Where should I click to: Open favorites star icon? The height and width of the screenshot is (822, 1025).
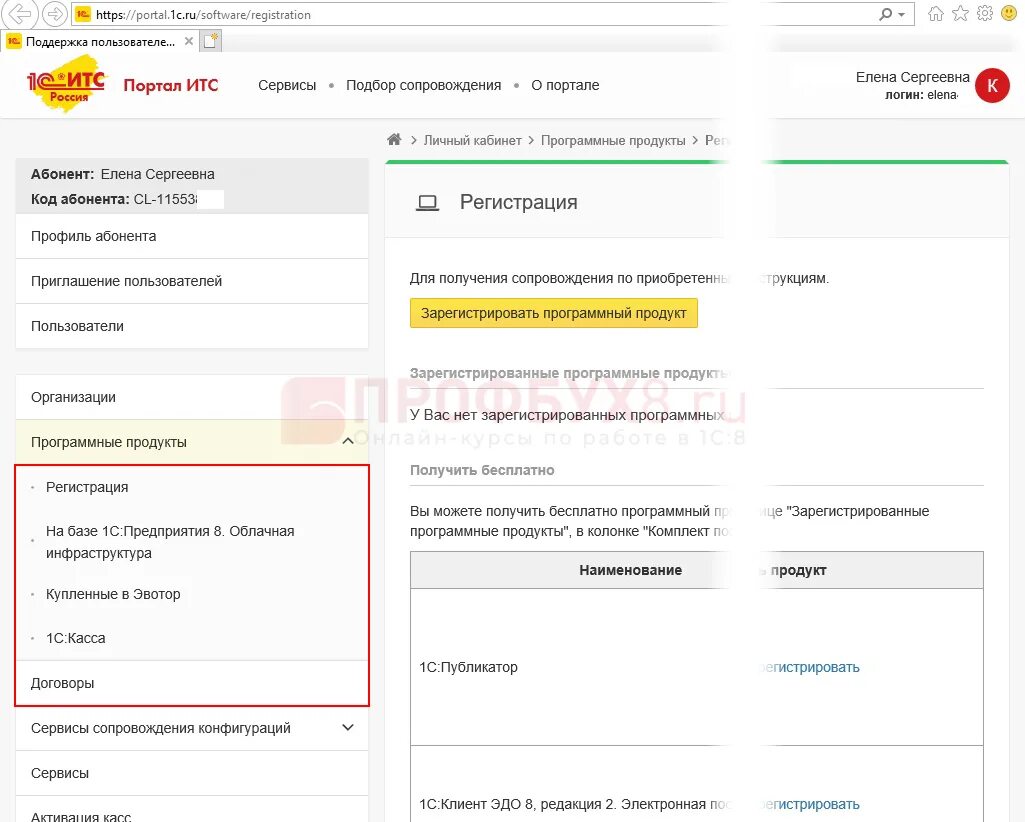(x=960, y=14)
